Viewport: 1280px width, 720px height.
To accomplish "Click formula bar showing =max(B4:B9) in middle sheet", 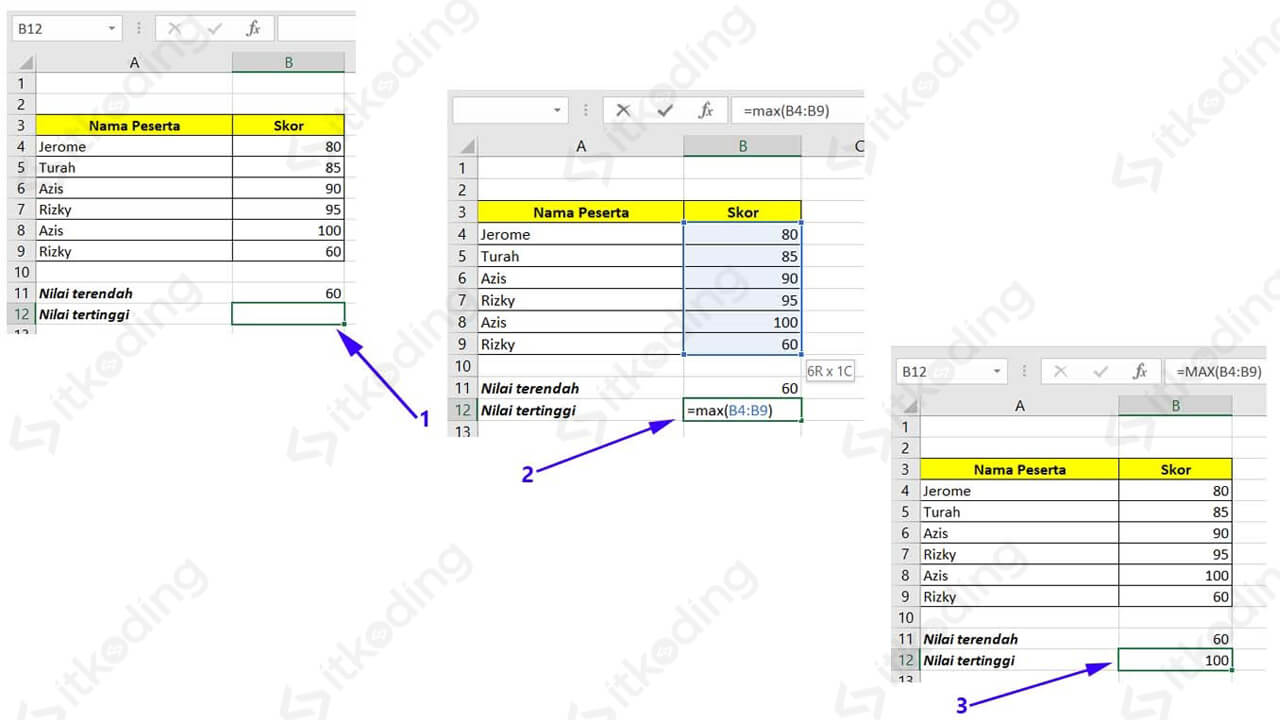I will (797, 110).
